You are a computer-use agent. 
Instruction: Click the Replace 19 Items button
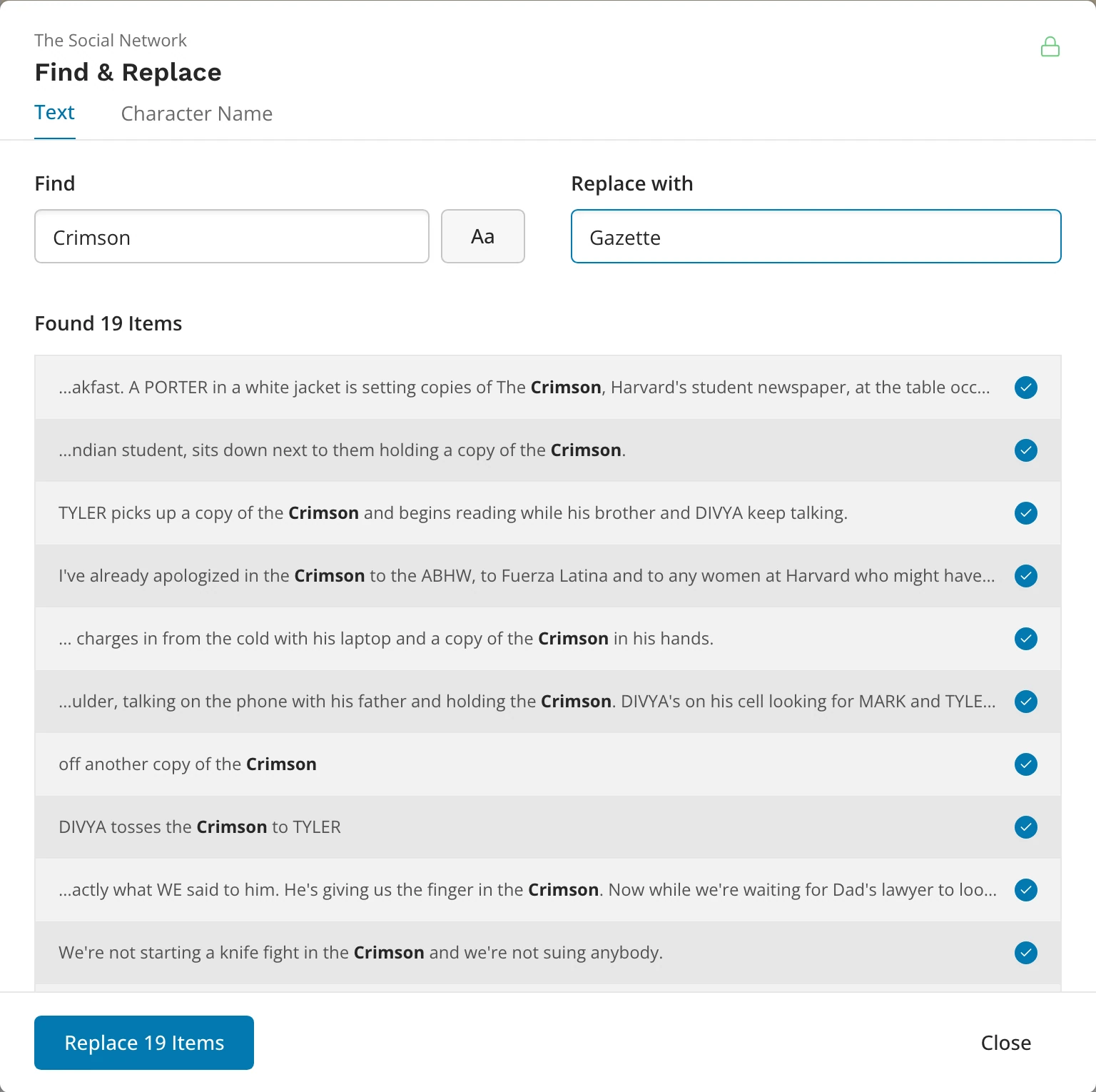144,1043
